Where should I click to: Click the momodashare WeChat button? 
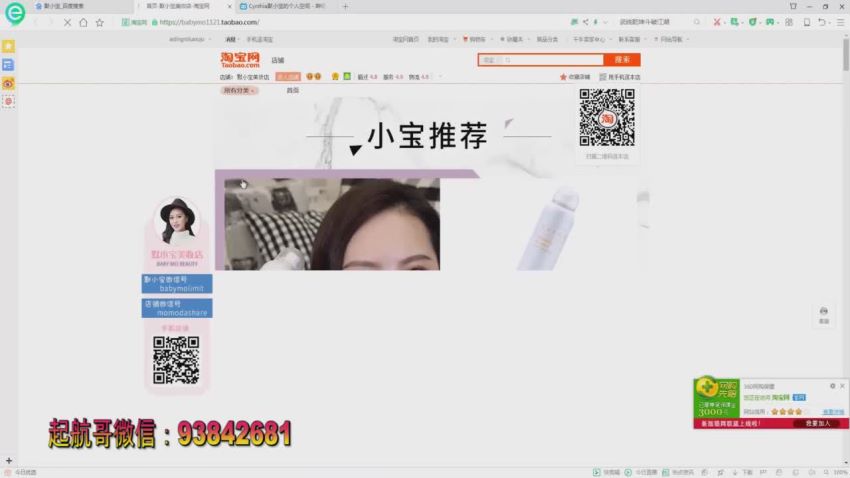177,308
